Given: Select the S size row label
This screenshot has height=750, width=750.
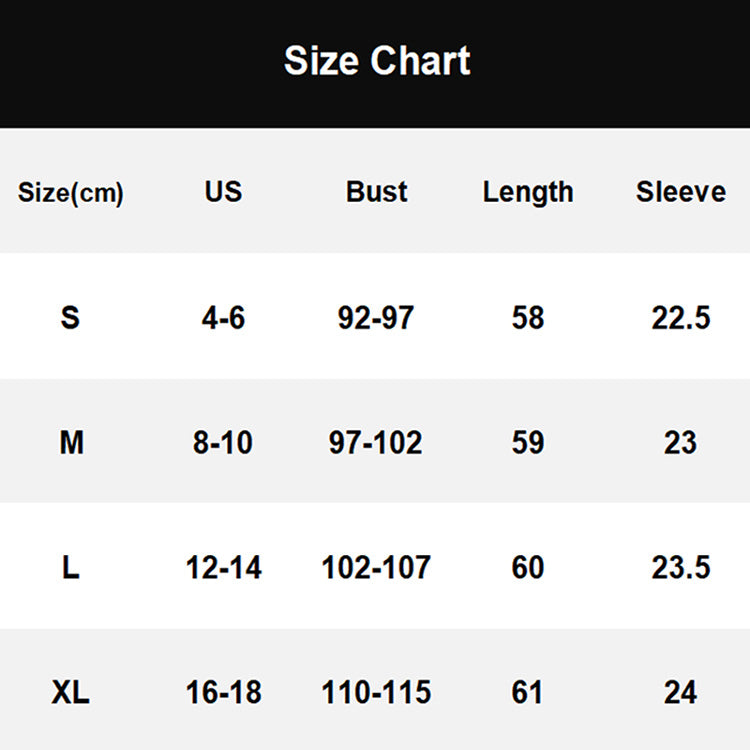Looking at the screenshot, I should [70, 318].
